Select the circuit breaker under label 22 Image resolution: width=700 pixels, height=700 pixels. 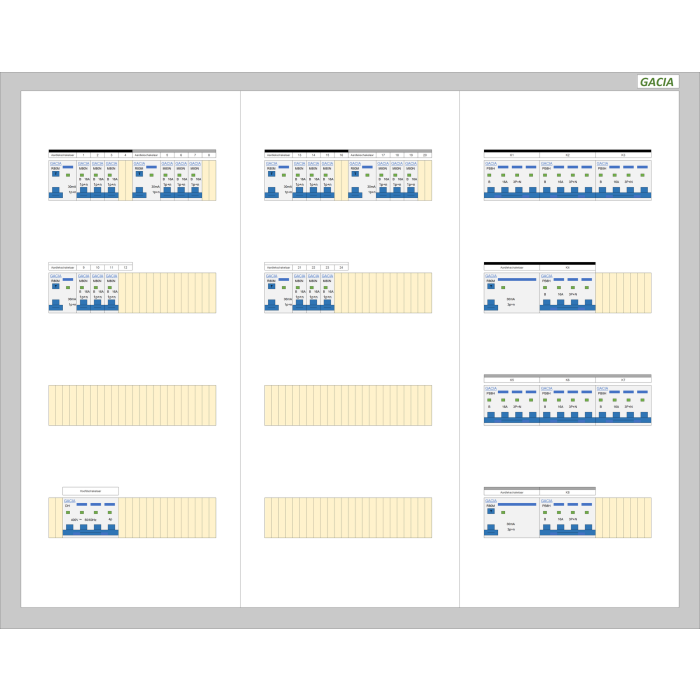tap(314, 293)
